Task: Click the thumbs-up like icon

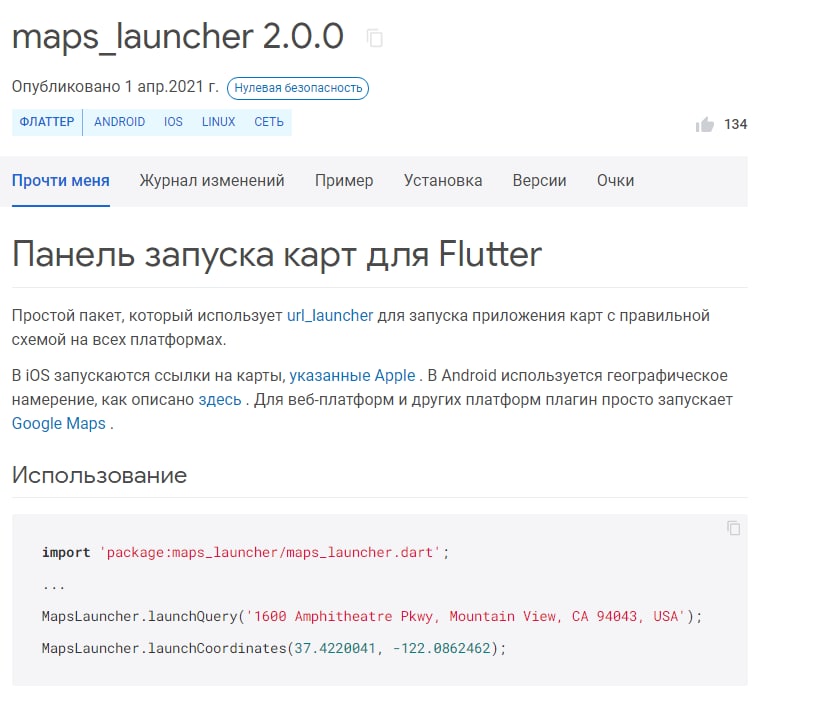Action: point(705,125)
